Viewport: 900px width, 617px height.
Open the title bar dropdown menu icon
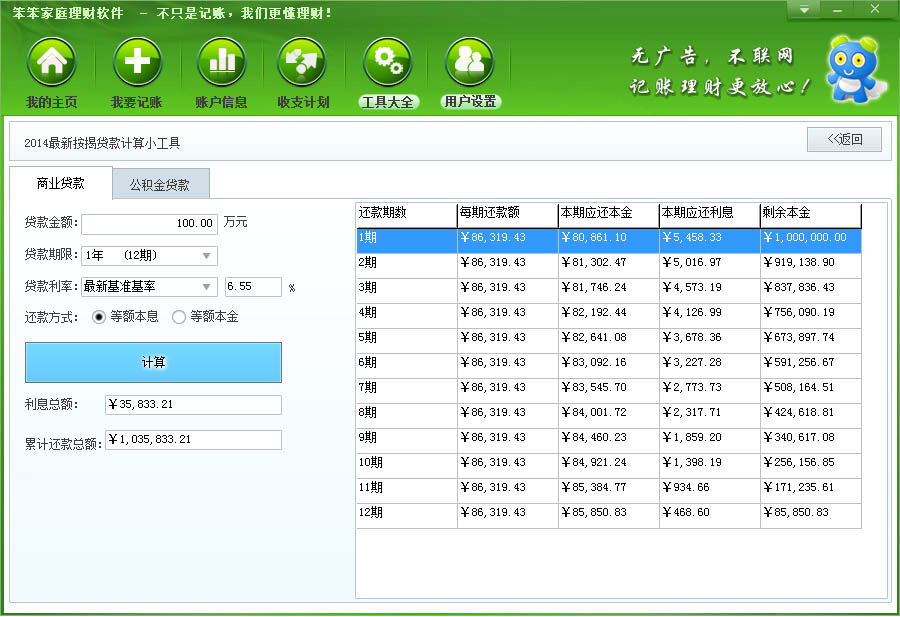(804, 10)
